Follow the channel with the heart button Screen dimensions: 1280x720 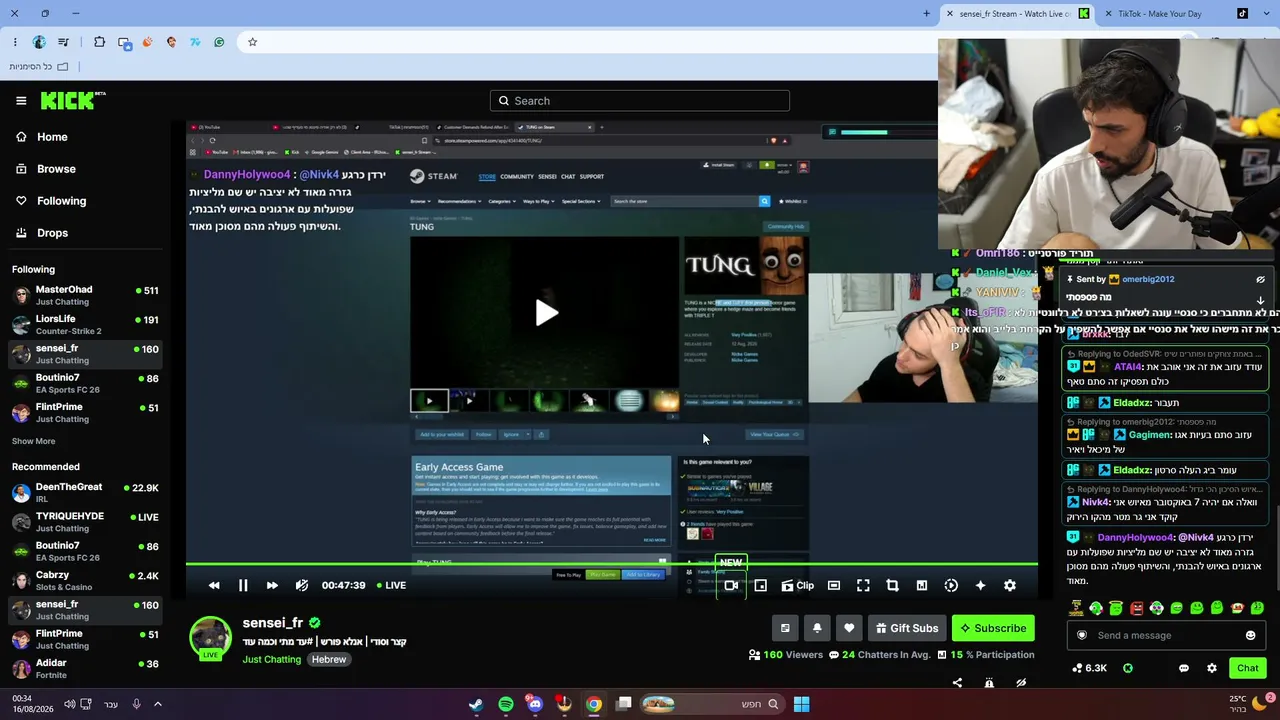[849, 628]
